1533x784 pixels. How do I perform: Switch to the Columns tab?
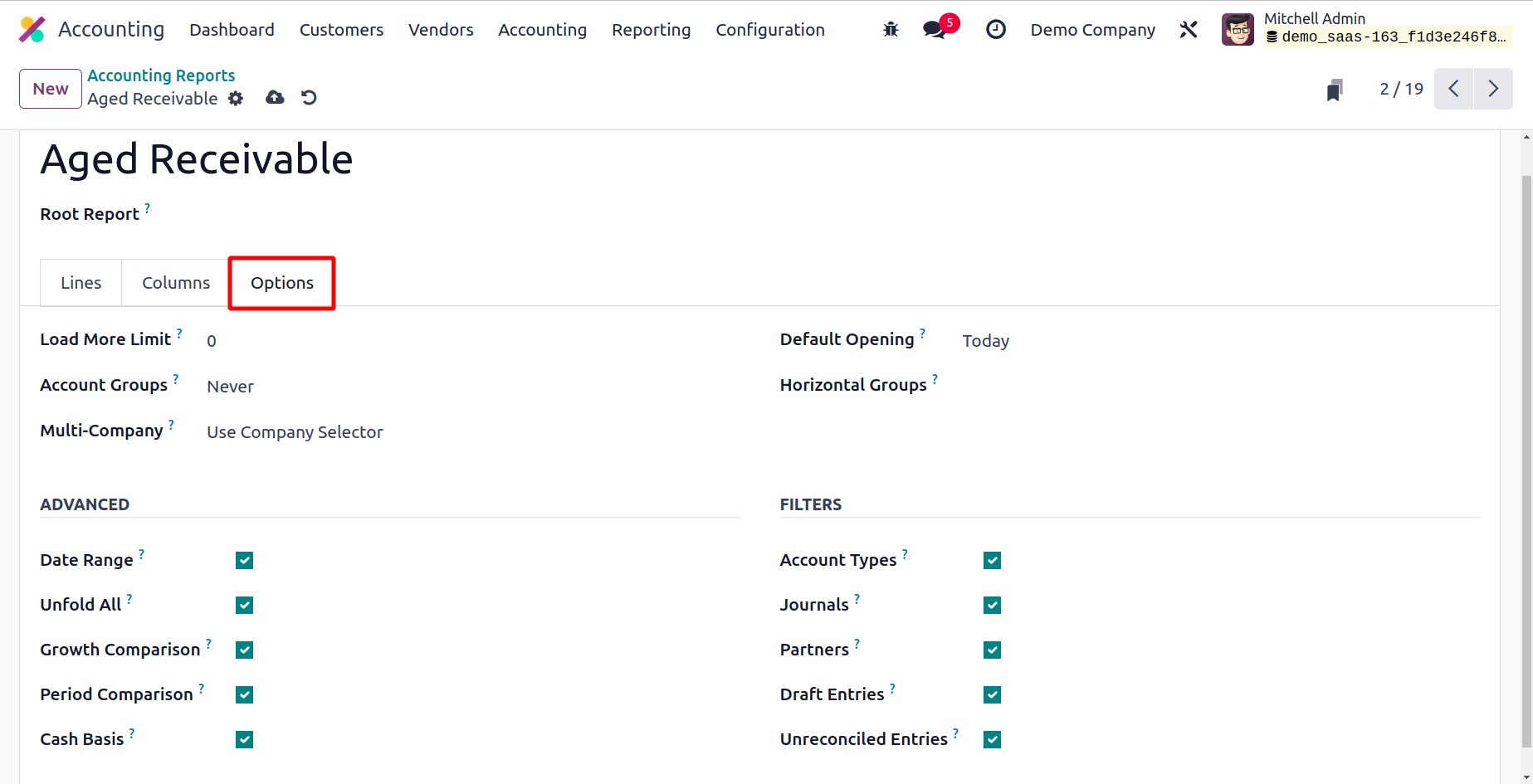(176, 283)
